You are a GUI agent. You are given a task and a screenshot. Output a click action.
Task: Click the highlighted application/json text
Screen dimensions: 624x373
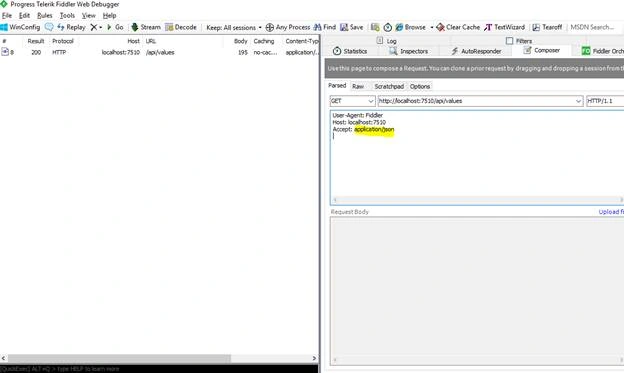pyautogui.click(x=374, y=129)
